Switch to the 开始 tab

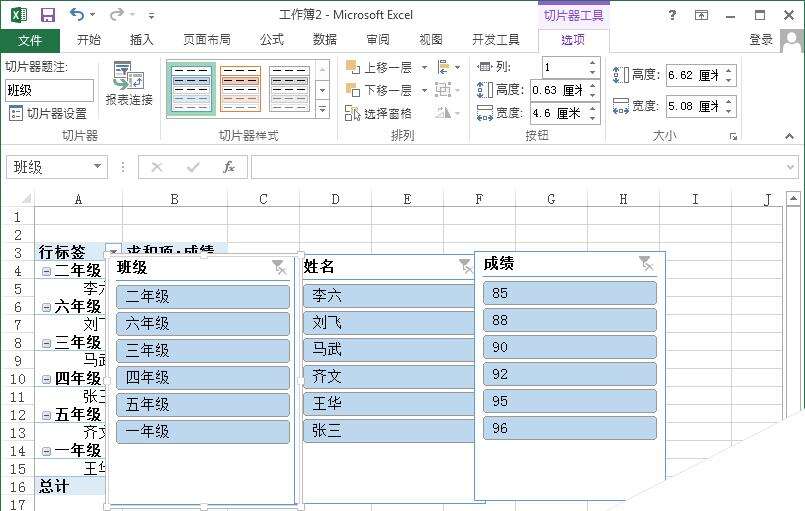(89, 40)
